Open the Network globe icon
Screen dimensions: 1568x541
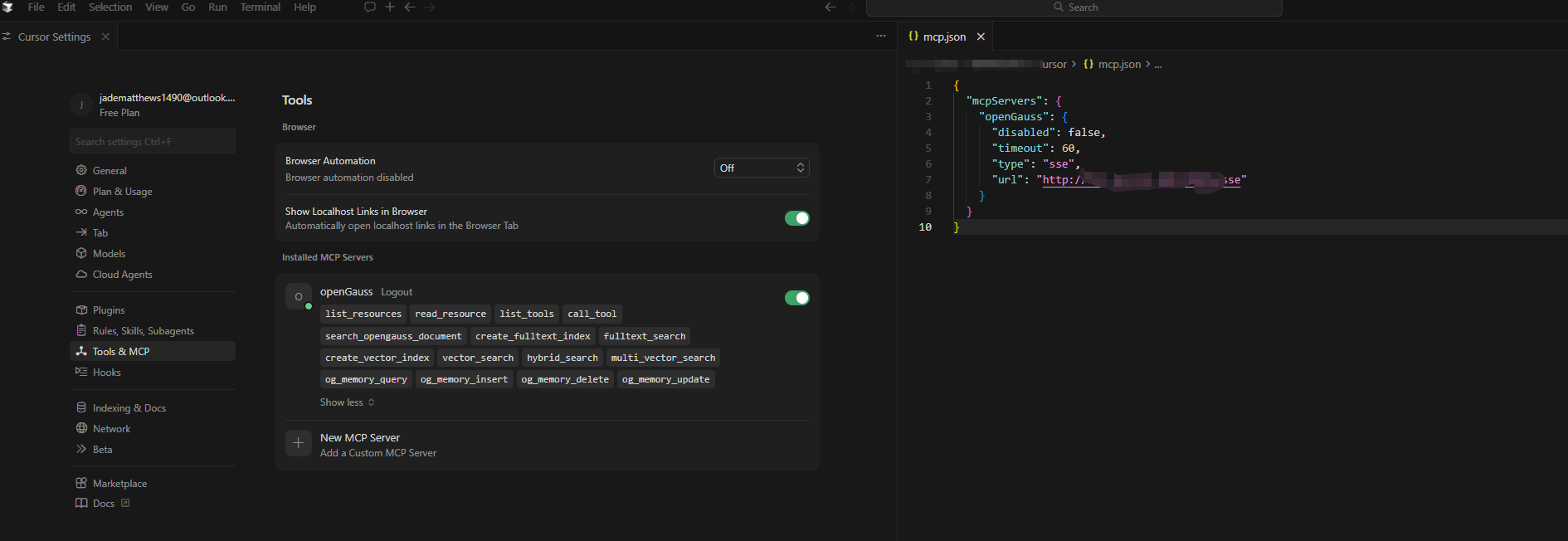click(81, 428)
